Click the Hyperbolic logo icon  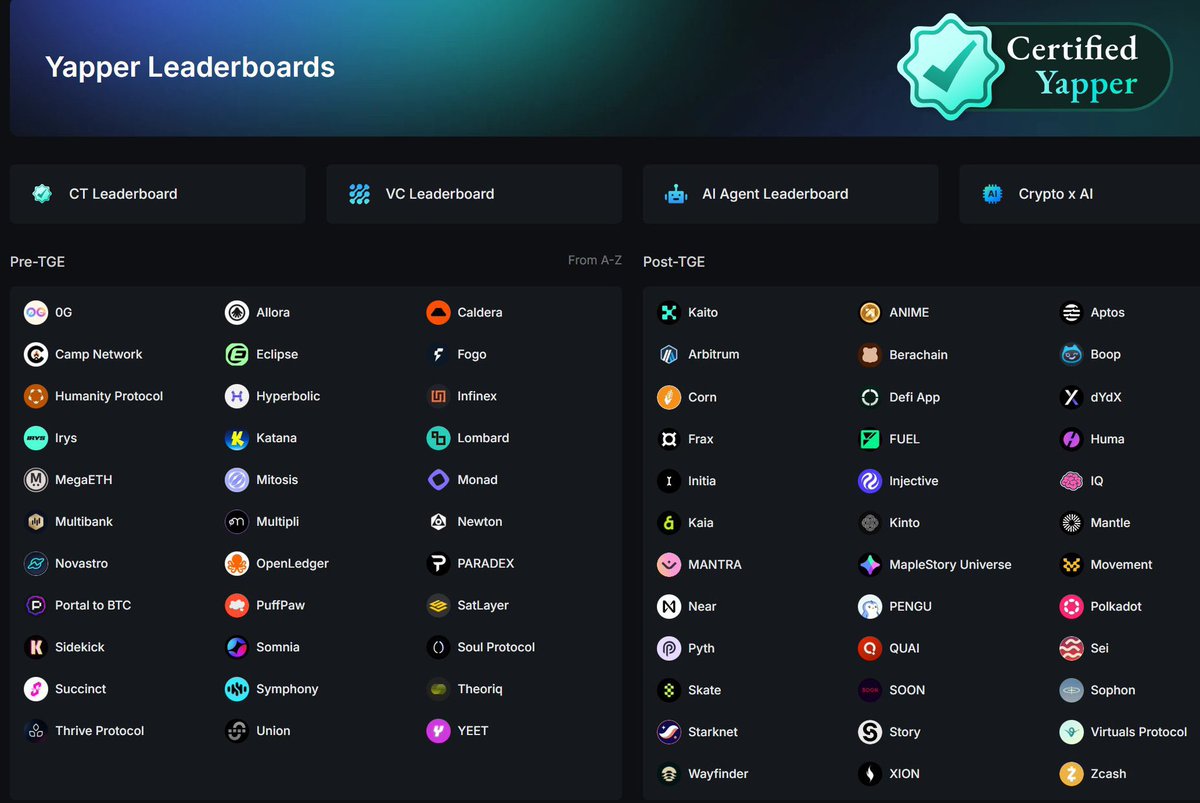click(237, 397)
